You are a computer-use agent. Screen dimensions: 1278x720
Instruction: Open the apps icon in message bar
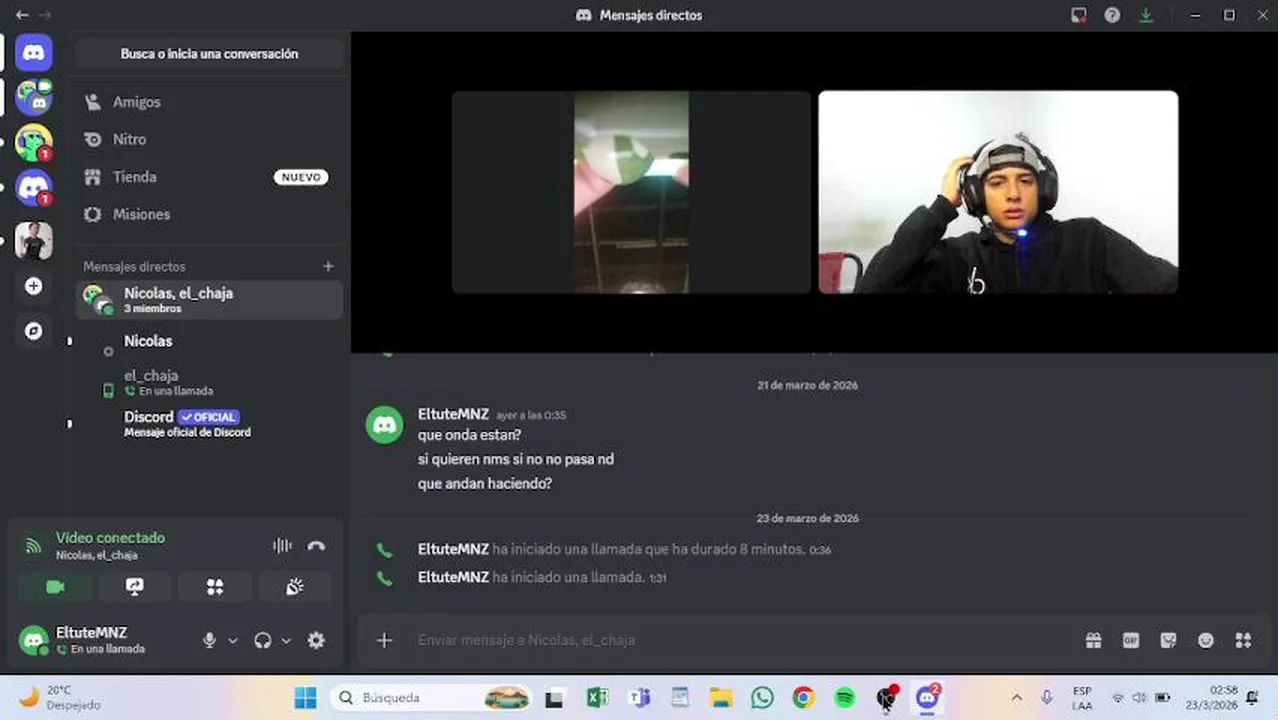click(x=1243, y=640)
